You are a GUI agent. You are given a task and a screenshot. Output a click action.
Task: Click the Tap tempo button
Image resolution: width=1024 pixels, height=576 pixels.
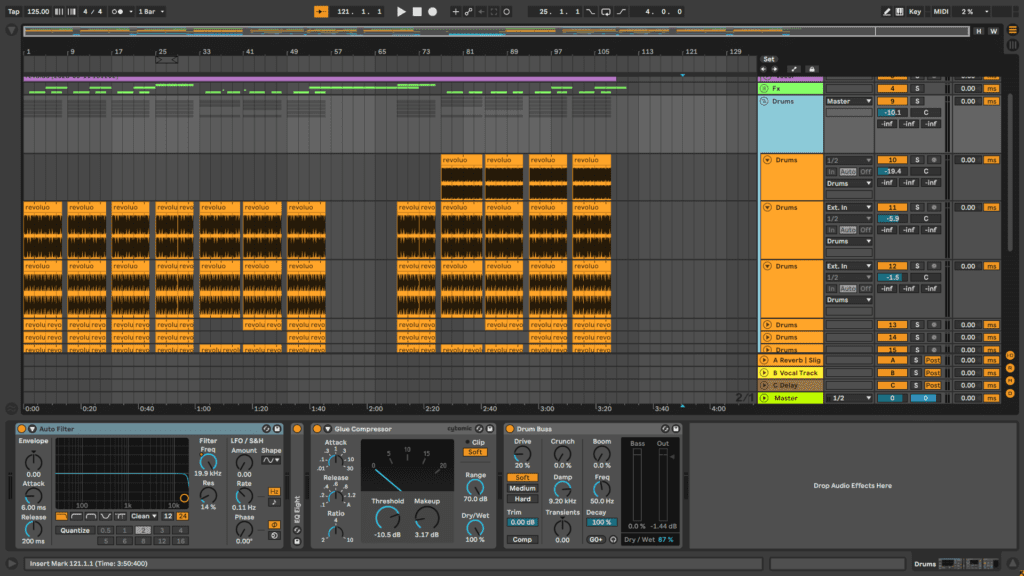(x=14, y=12)
